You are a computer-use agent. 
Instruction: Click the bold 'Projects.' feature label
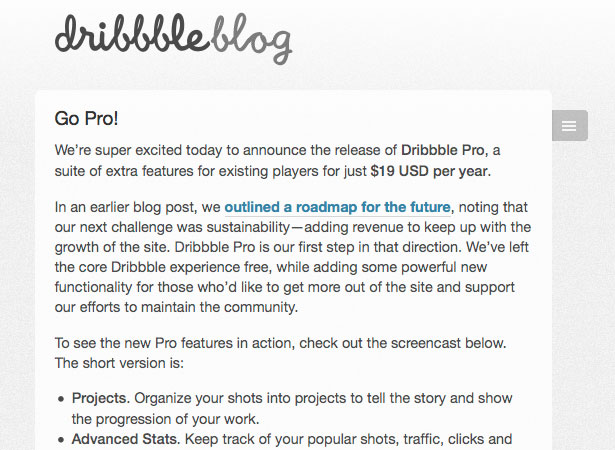pyautogui.click(x=101, y=398)
